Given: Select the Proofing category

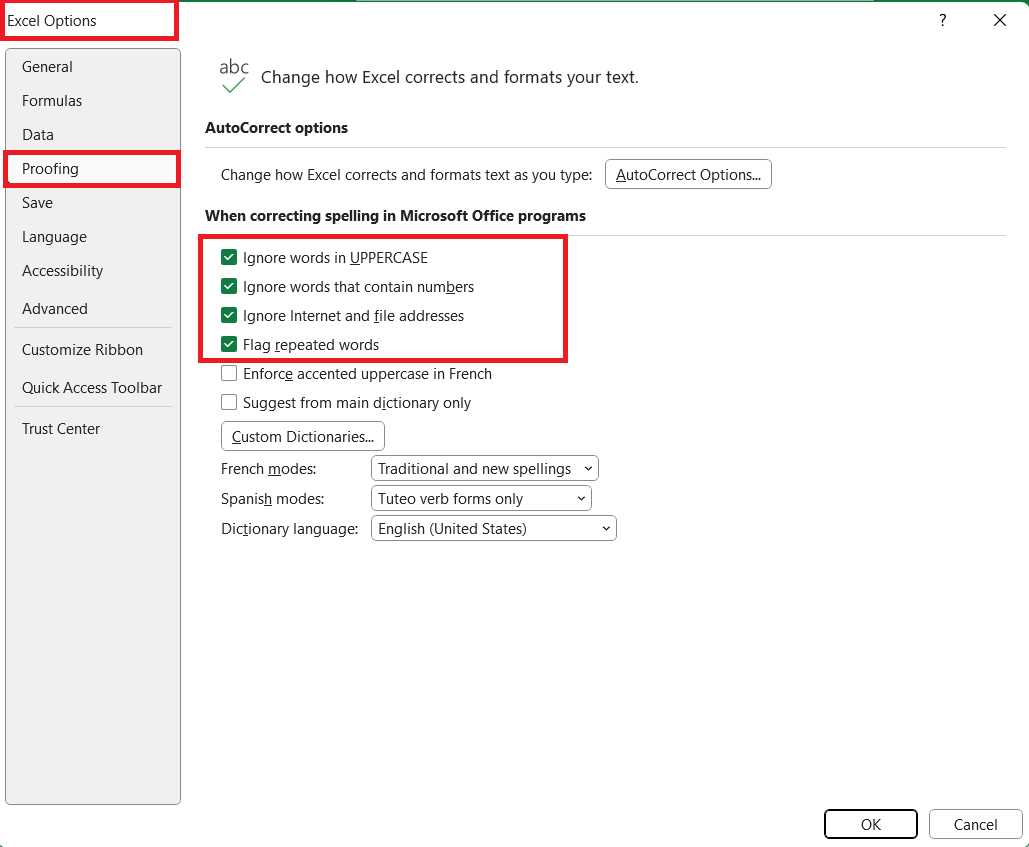Looking at the screenshot, I should (93, 169).
